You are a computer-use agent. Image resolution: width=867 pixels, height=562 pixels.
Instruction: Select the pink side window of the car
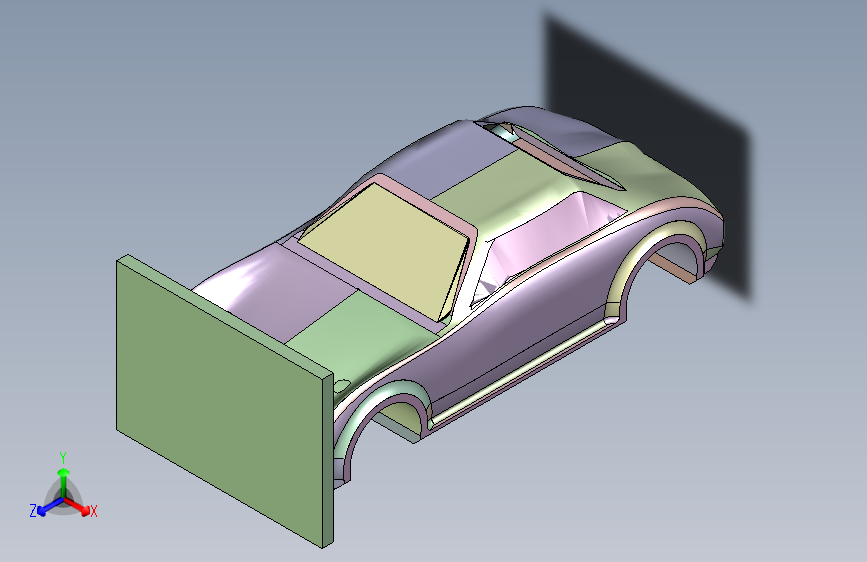tap(547, 238)
